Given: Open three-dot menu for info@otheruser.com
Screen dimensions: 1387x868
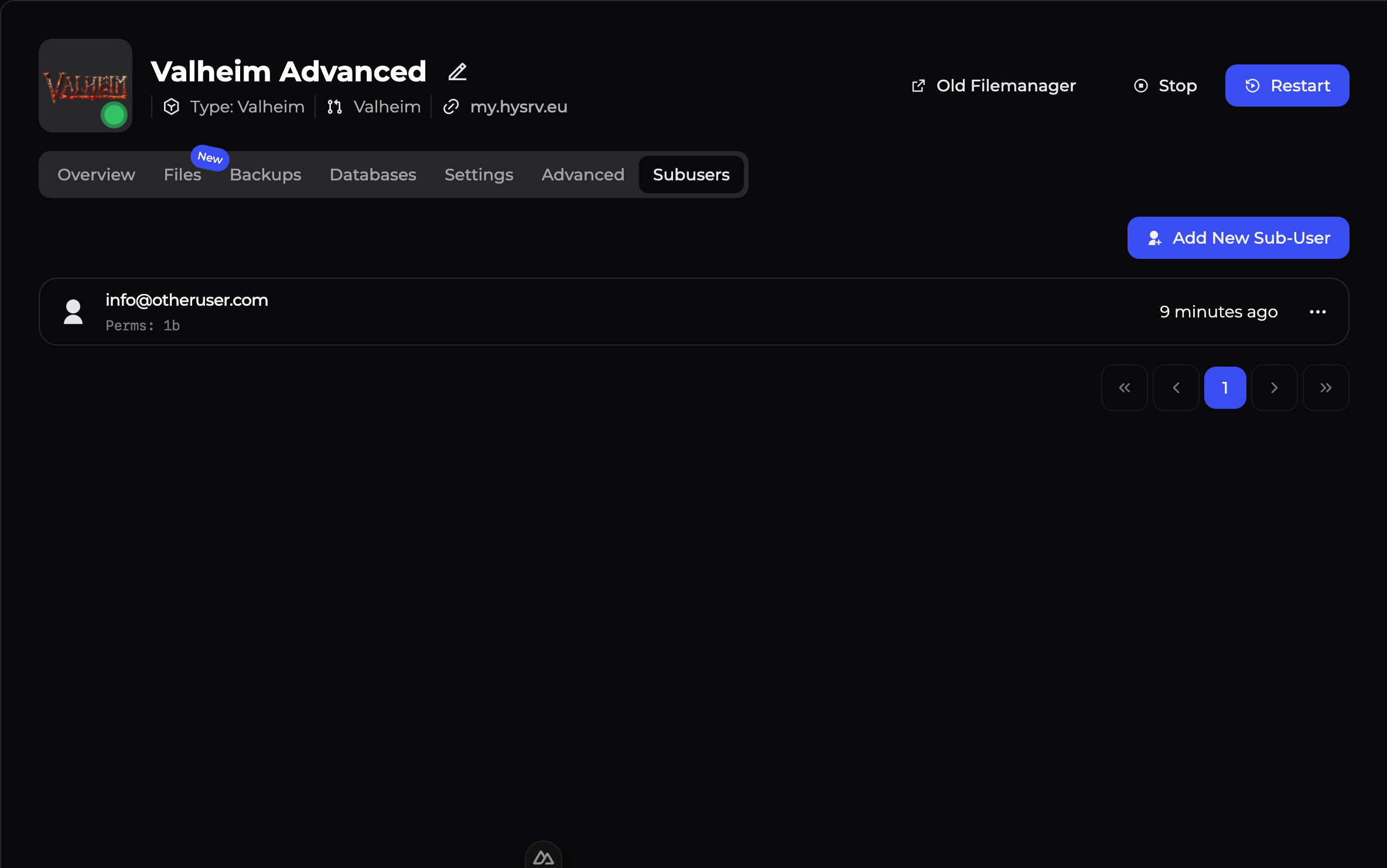Looking at the screenshot, I should coord(1318,312).
